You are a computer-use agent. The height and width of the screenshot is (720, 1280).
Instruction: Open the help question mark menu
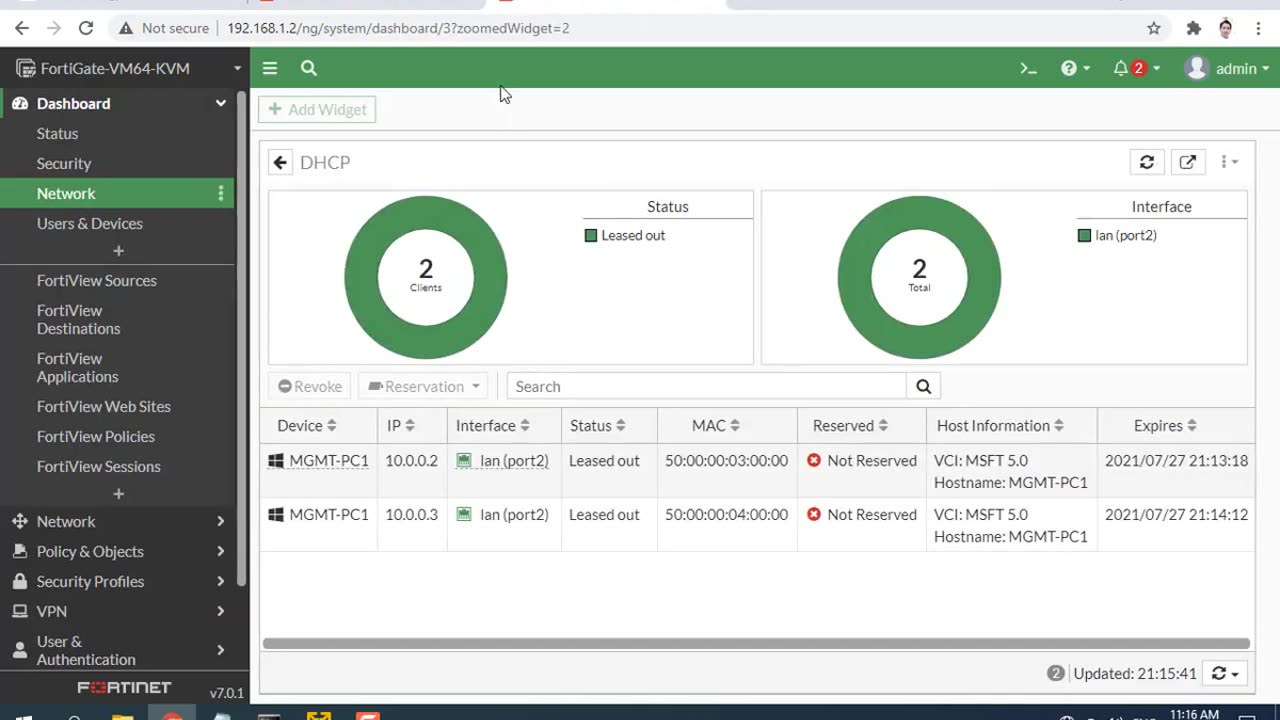1075,68
